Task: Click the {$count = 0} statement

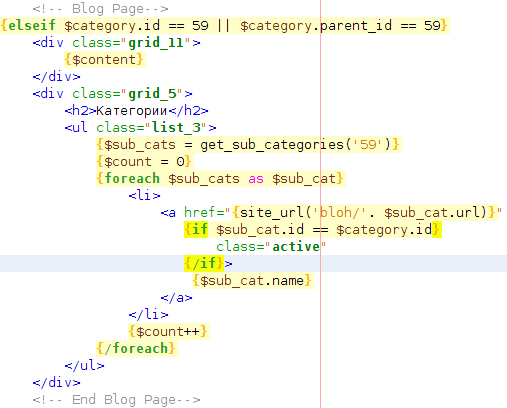Action: coord(144,162)
